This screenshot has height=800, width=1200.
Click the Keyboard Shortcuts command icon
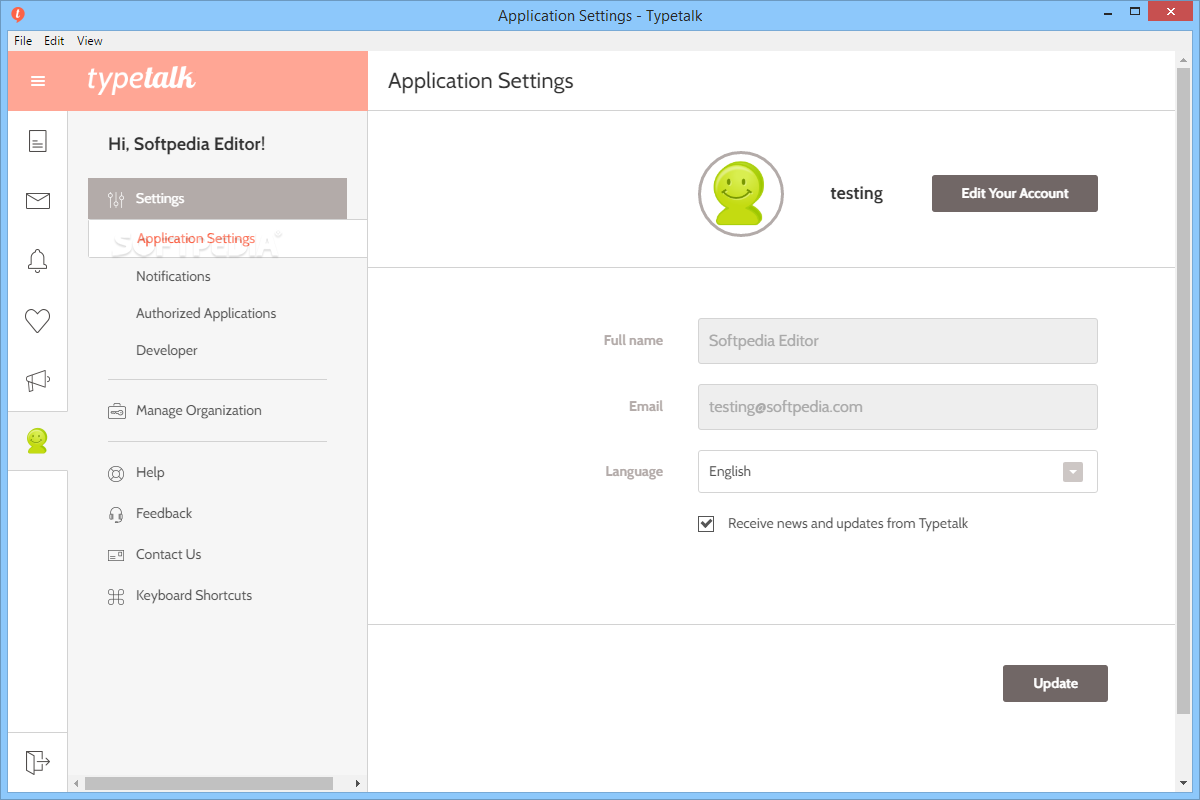(116, 596)
